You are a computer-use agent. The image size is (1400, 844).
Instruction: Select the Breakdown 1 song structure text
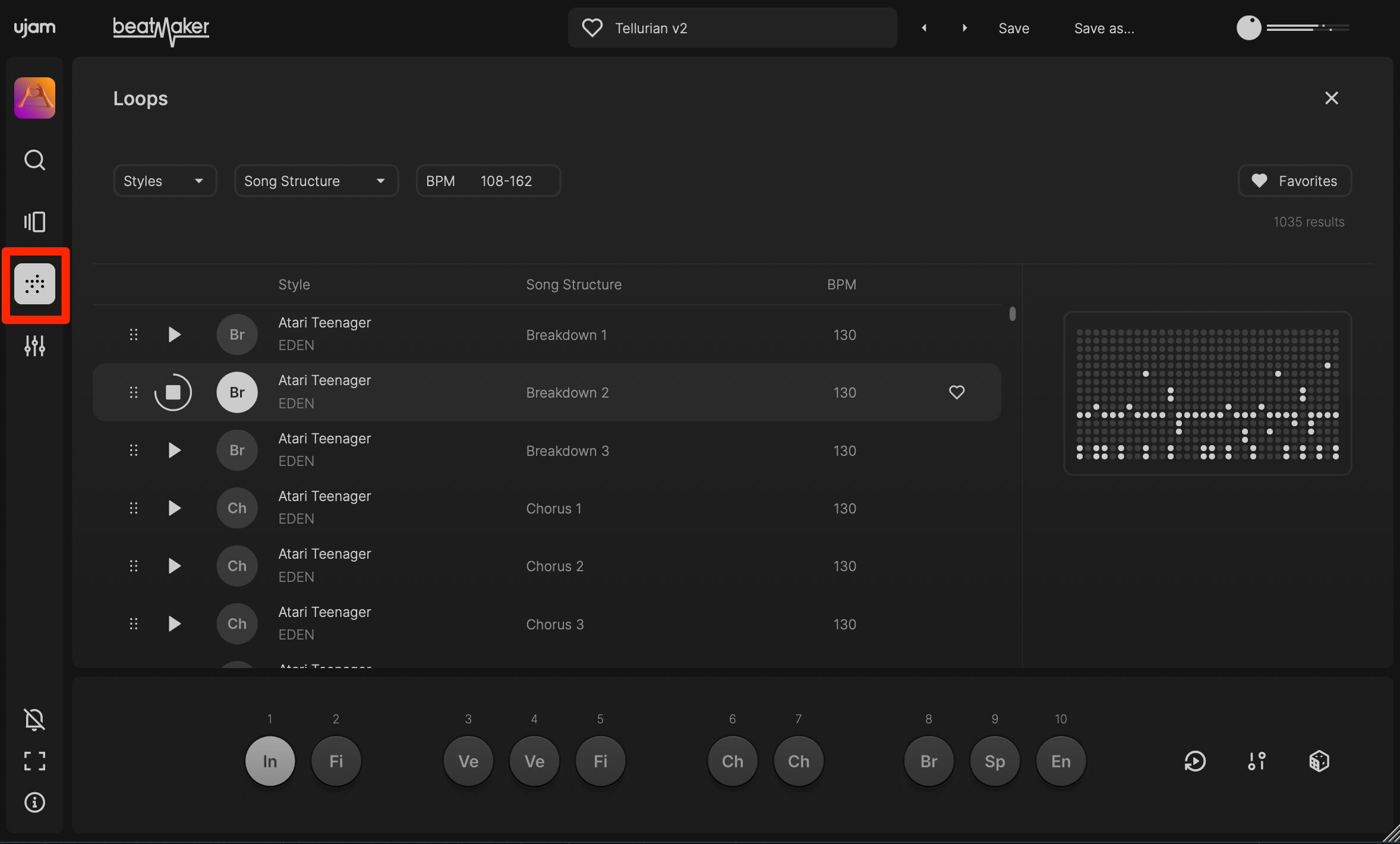(x=566, y=335)
